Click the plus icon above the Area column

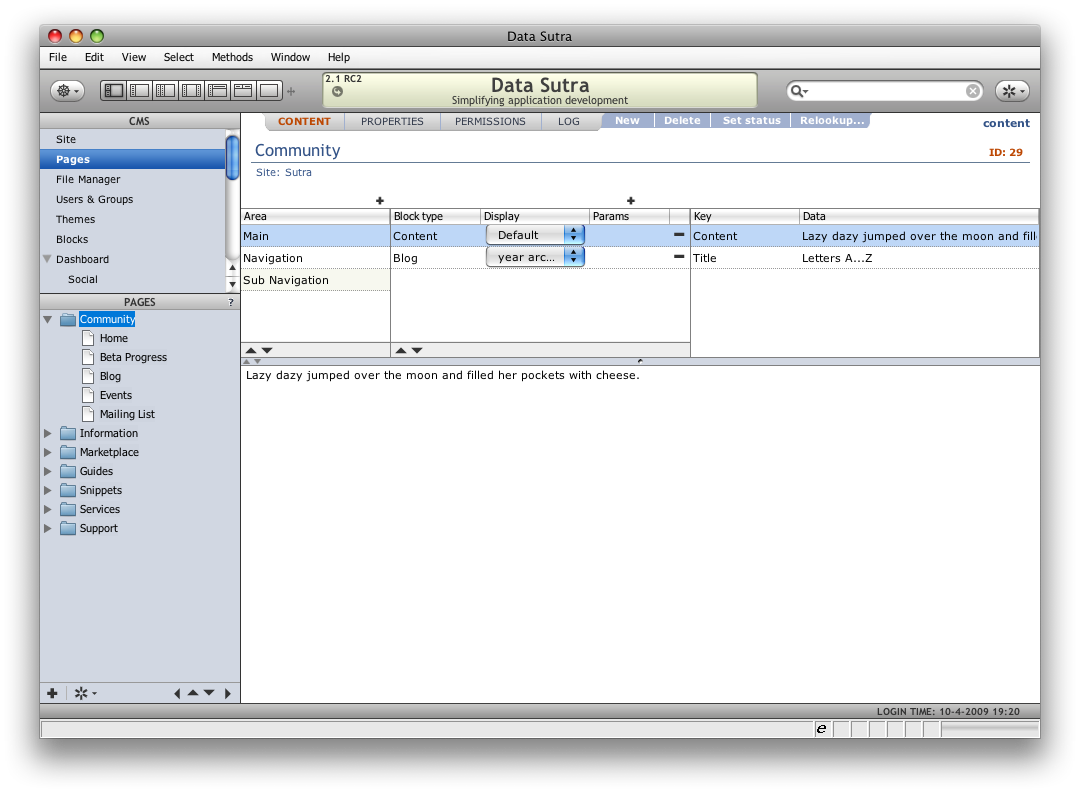pyautogui.click(x=380, y=200)
